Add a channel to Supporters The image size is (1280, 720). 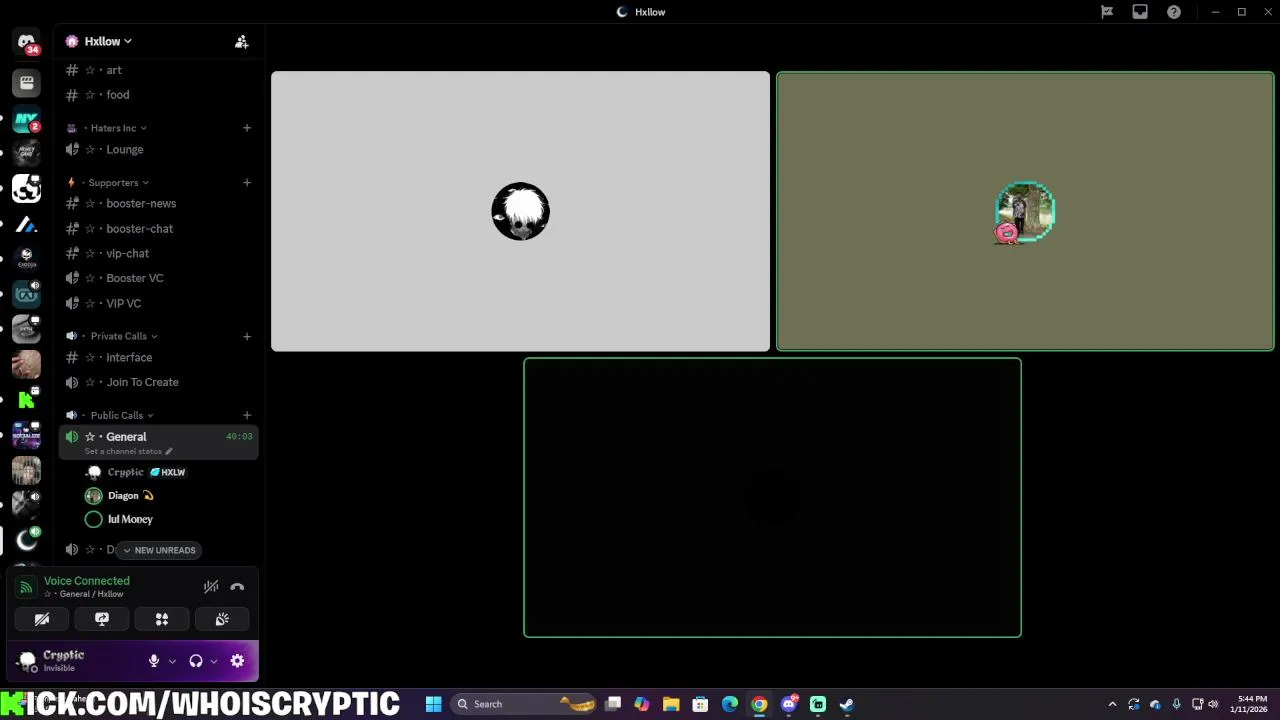pos(247,183)
